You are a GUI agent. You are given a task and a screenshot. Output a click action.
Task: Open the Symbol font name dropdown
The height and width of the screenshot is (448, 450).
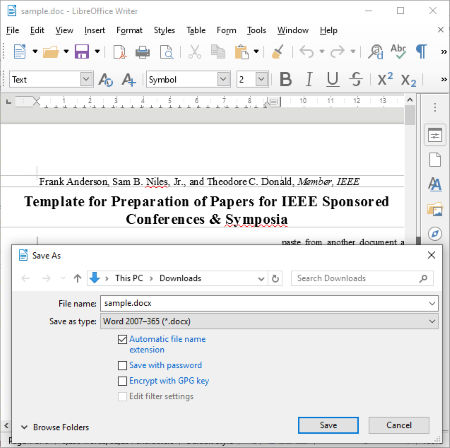223,79
